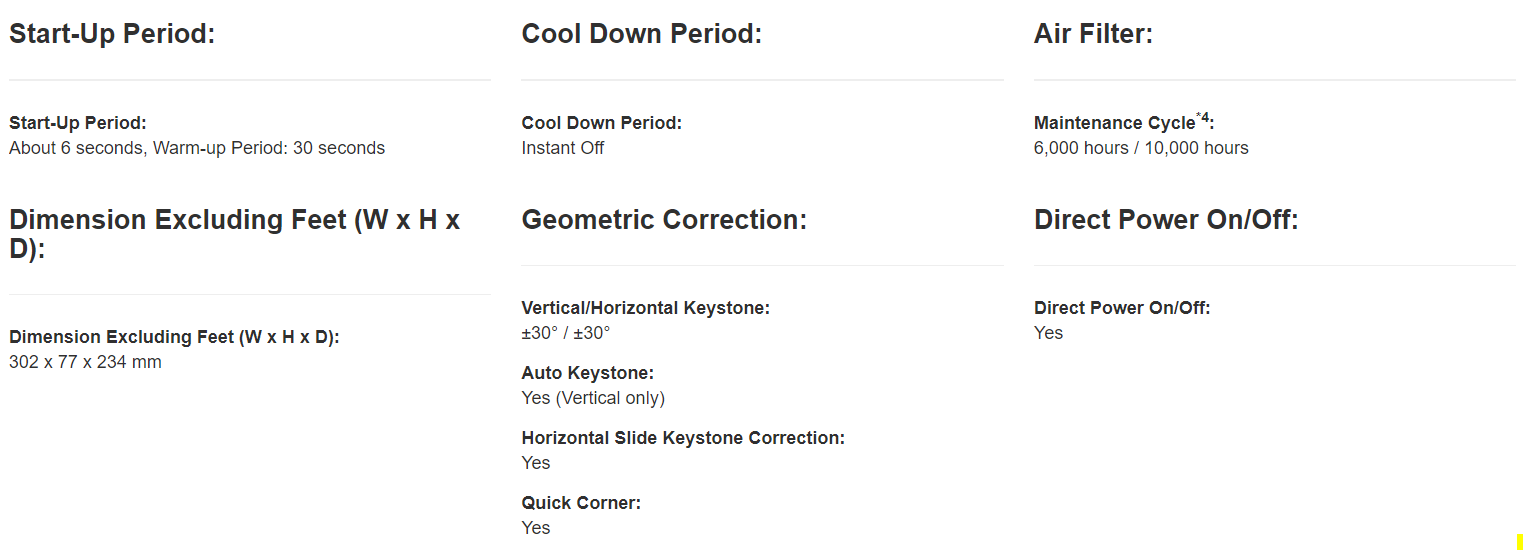Image resolution: width=1523 pixels, height=550 pixels.
Task: Select the Geometric Correction heading
Action: point(664,220)
